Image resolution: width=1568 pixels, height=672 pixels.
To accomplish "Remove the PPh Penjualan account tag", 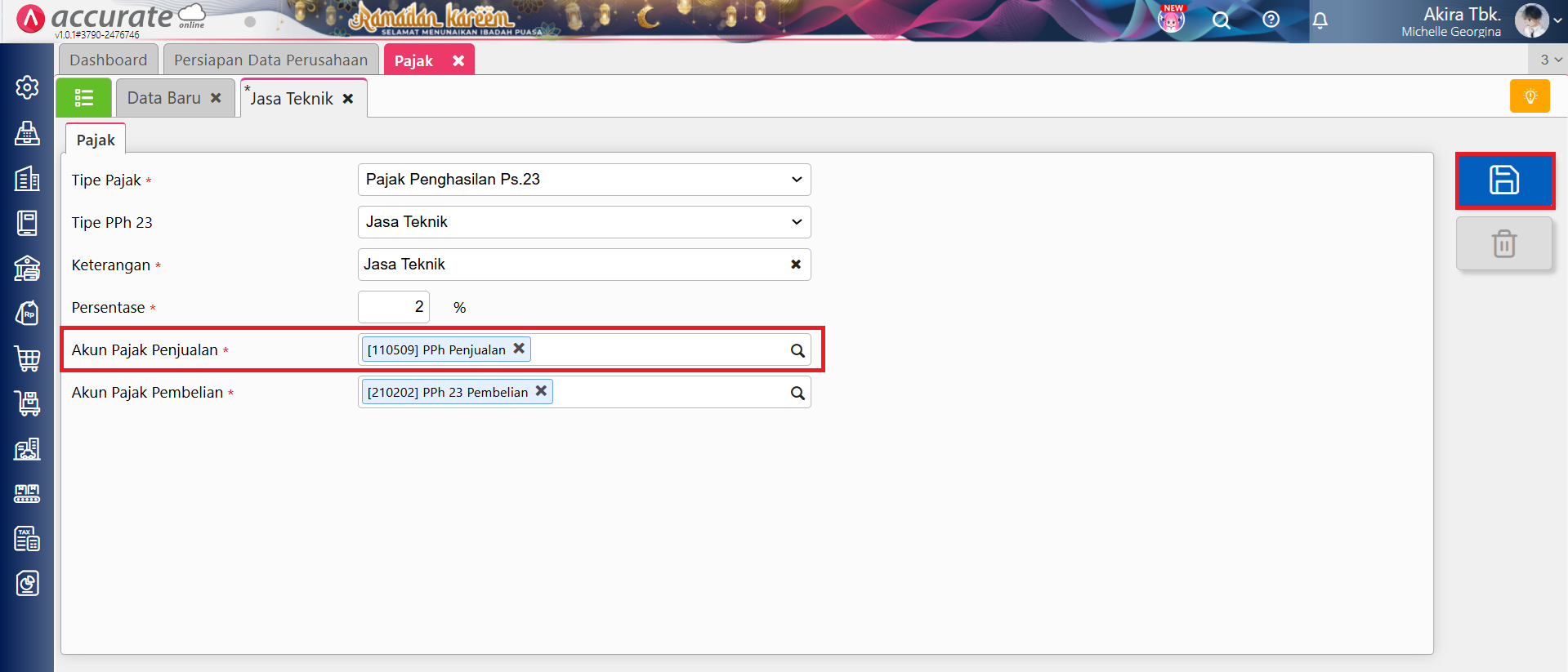I will click(519, 349).
